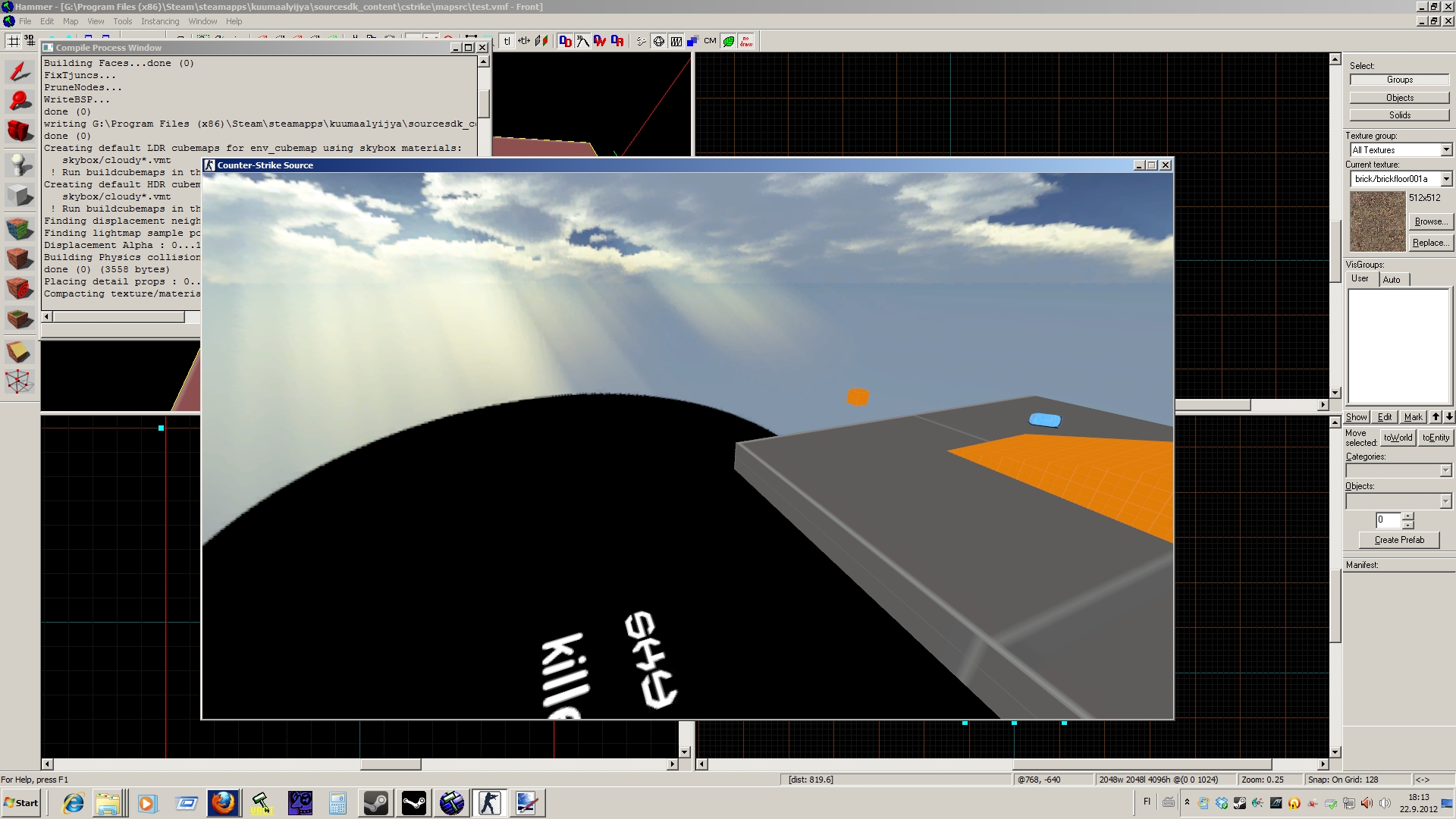Pick the Entity tool lightbulb icon
This screenshot has width=1456, height=819.
point(20,165)
